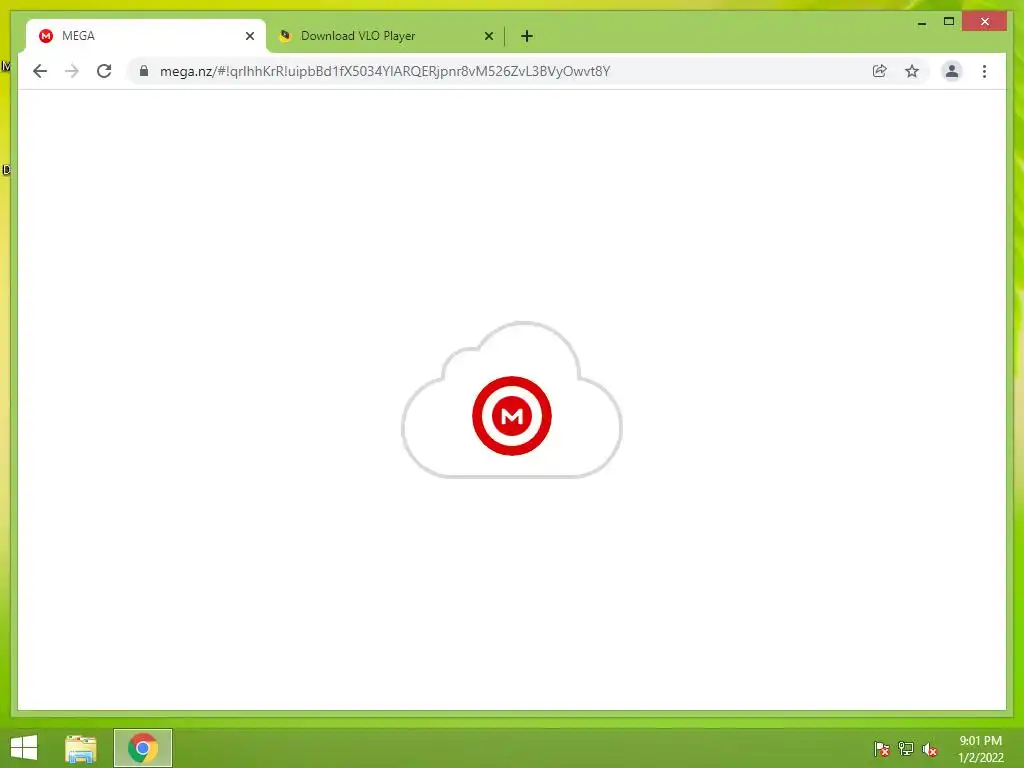The width and height of the screenshot is (1024, 768).
Task: Open the clock showing 9:01 PM
Action: pos(980,749)
